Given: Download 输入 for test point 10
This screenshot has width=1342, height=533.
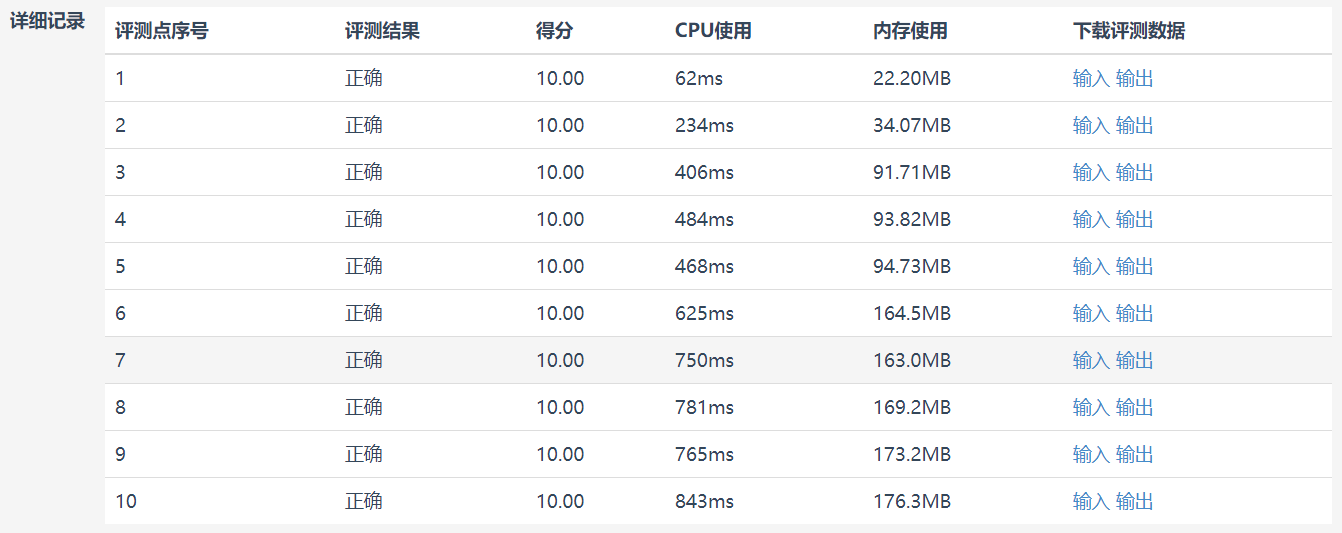Looking at the screenshot, I should click(x=1091, y=501).
